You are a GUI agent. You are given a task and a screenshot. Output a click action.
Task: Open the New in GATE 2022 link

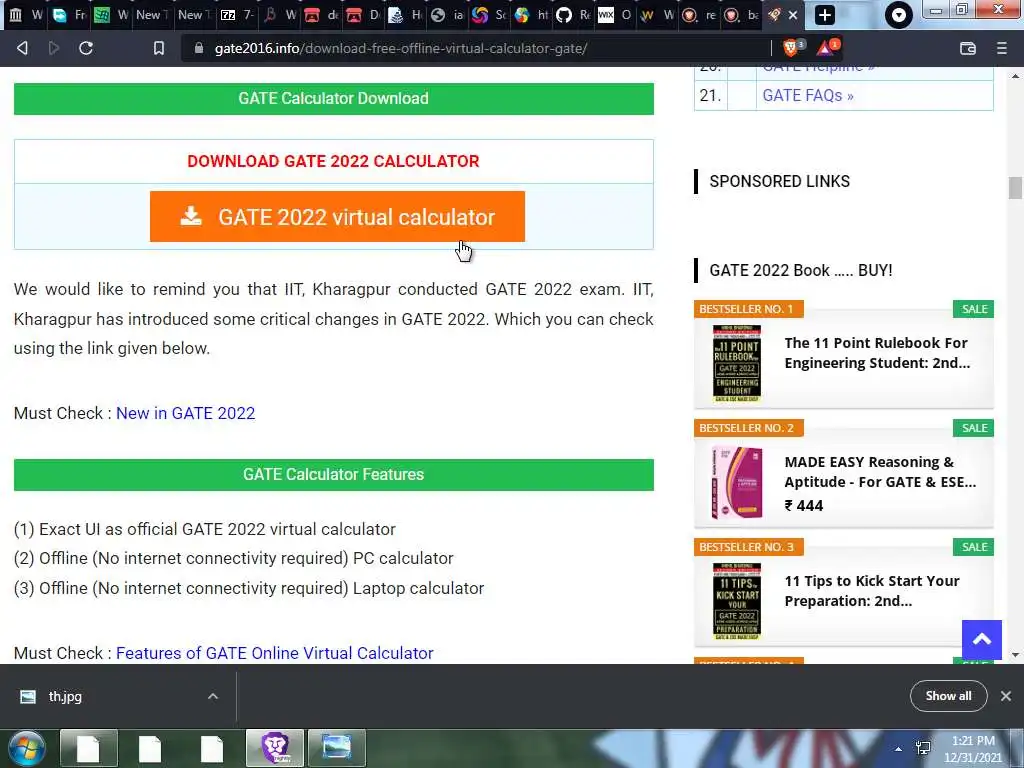[185, 413]
